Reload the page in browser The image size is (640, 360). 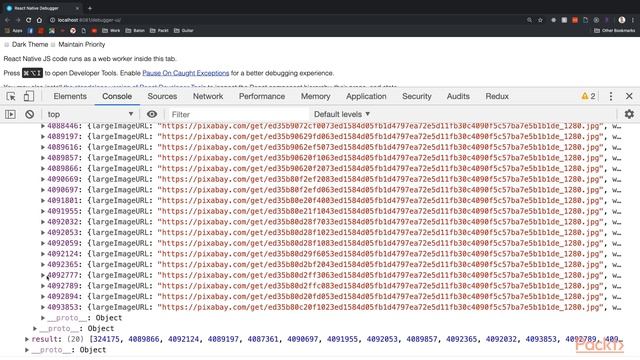[29, 20]
